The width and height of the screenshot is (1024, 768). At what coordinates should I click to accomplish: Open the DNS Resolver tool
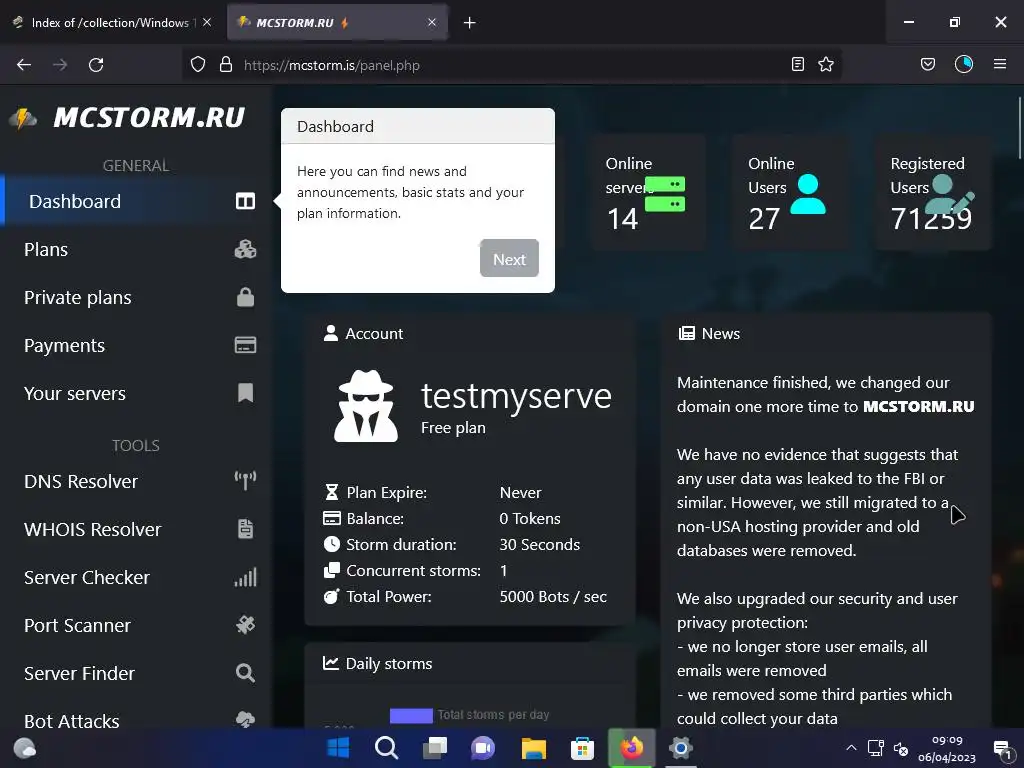pos(135,481)
